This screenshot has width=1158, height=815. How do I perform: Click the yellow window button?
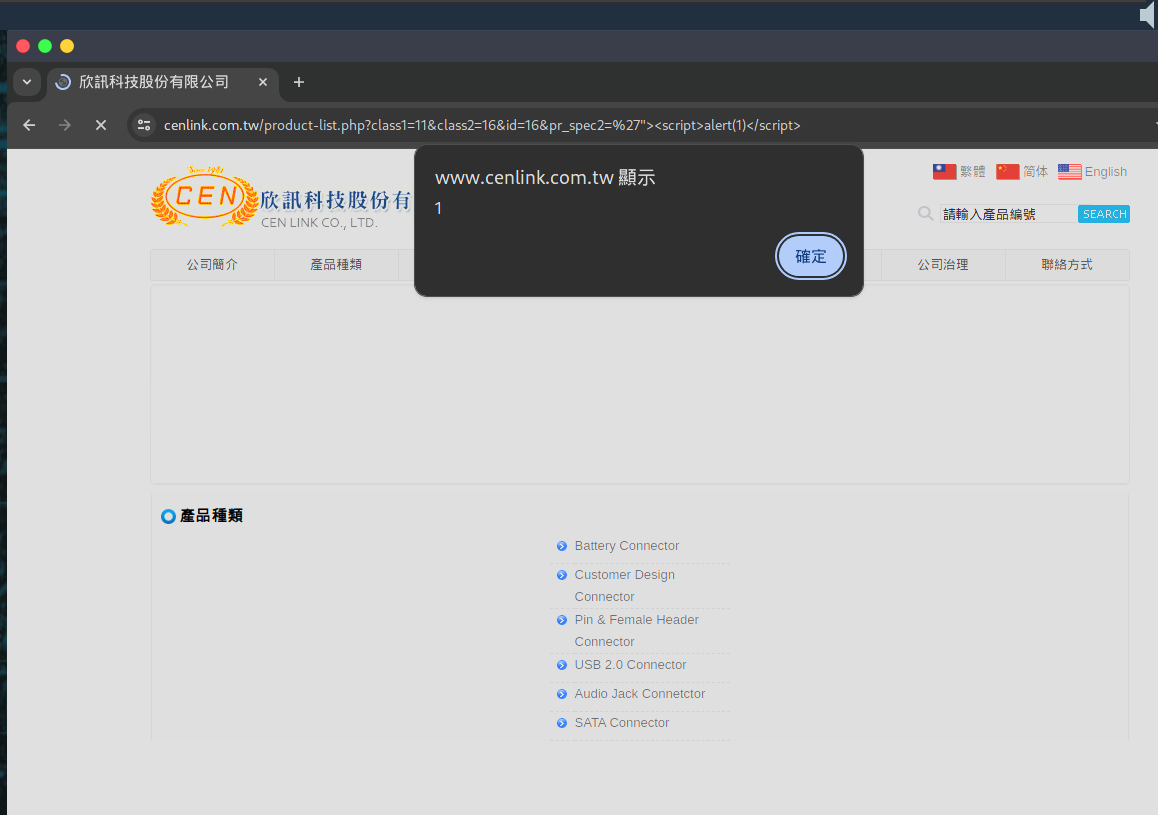[x=67, y=46]
